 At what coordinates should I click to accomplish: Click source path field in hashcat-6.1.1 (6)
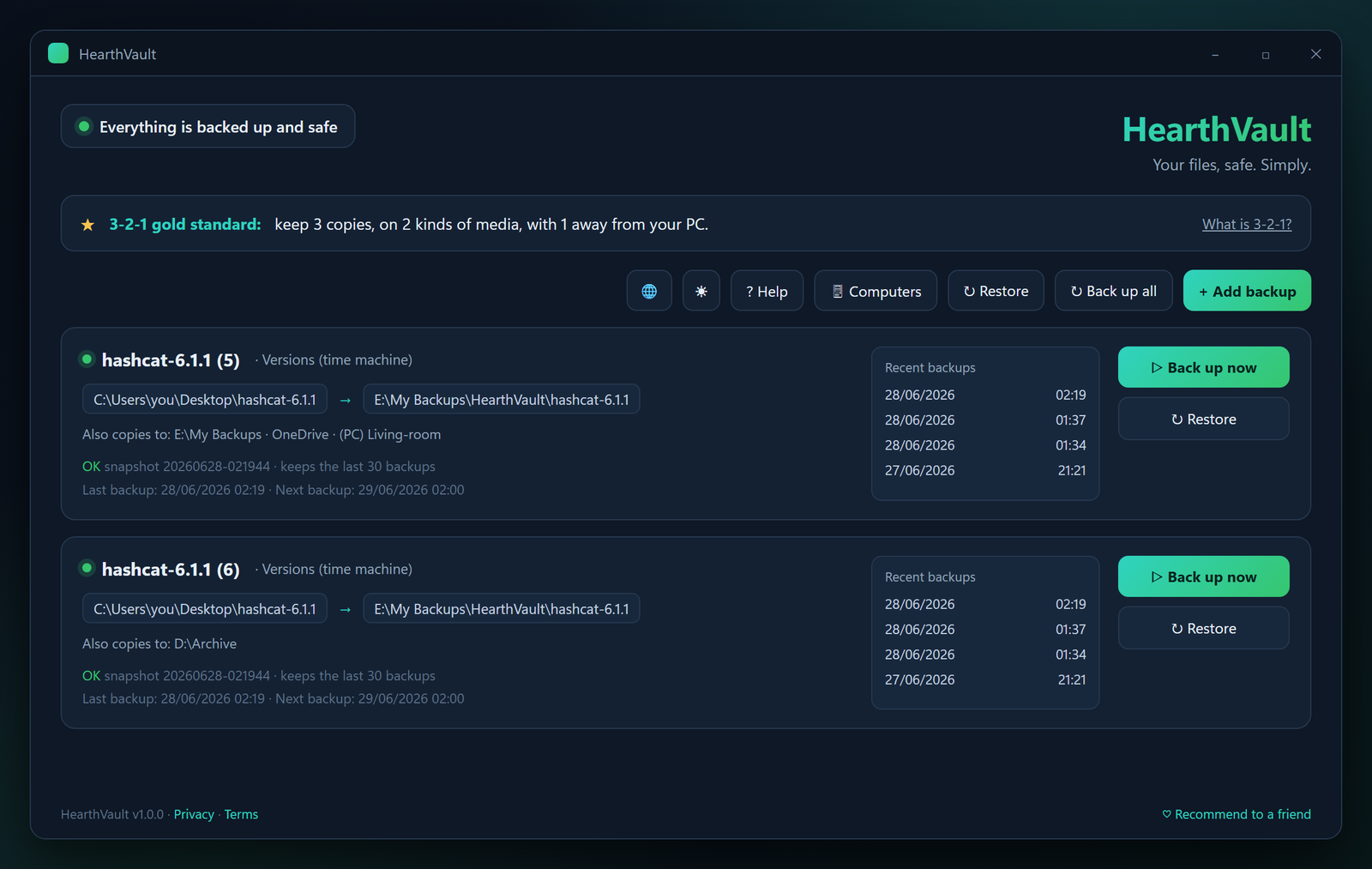click(205, 608)
